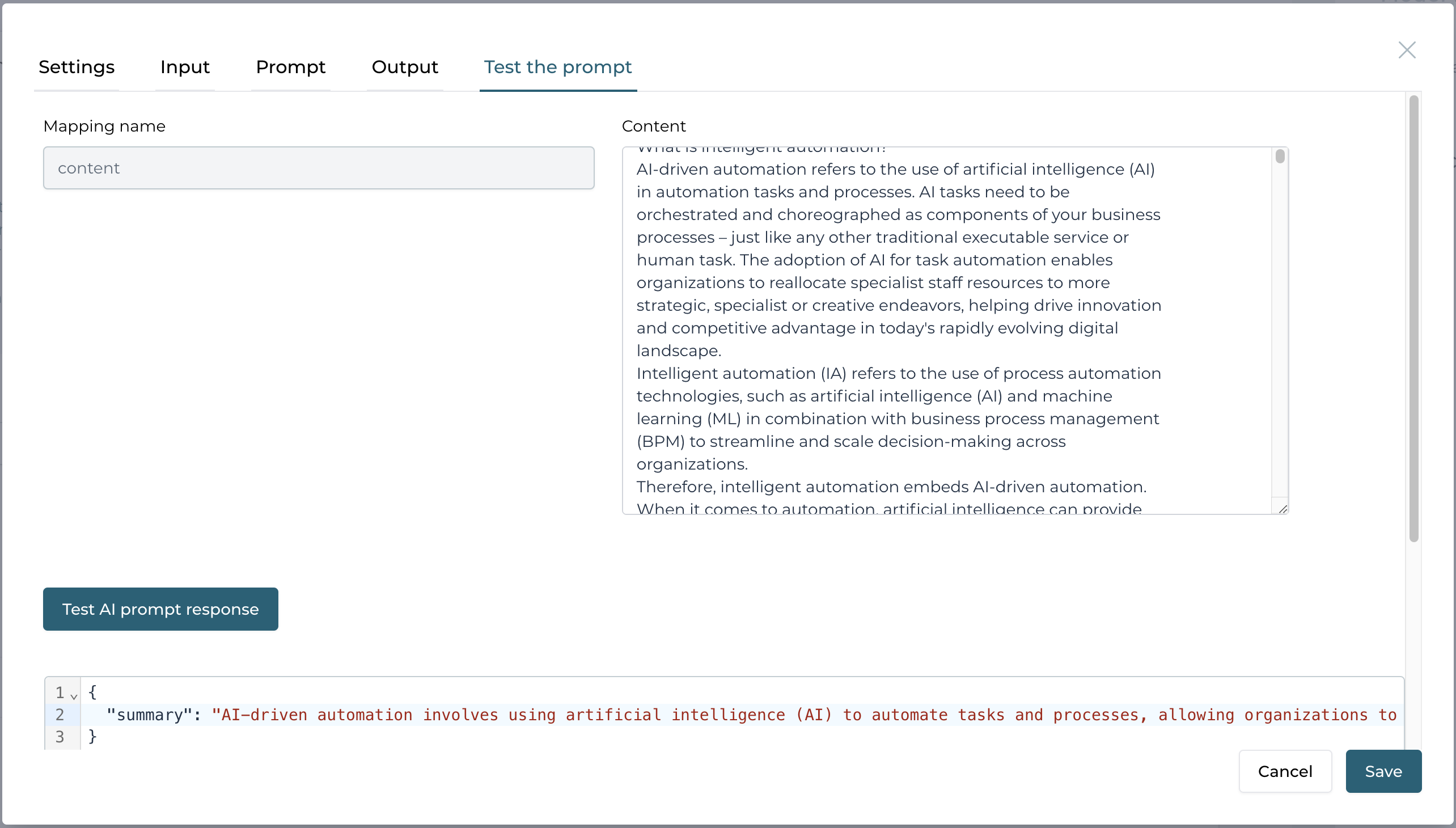
Task: Save the prompt configuration
Action: pyautogui.click(x=1383, y=771)
